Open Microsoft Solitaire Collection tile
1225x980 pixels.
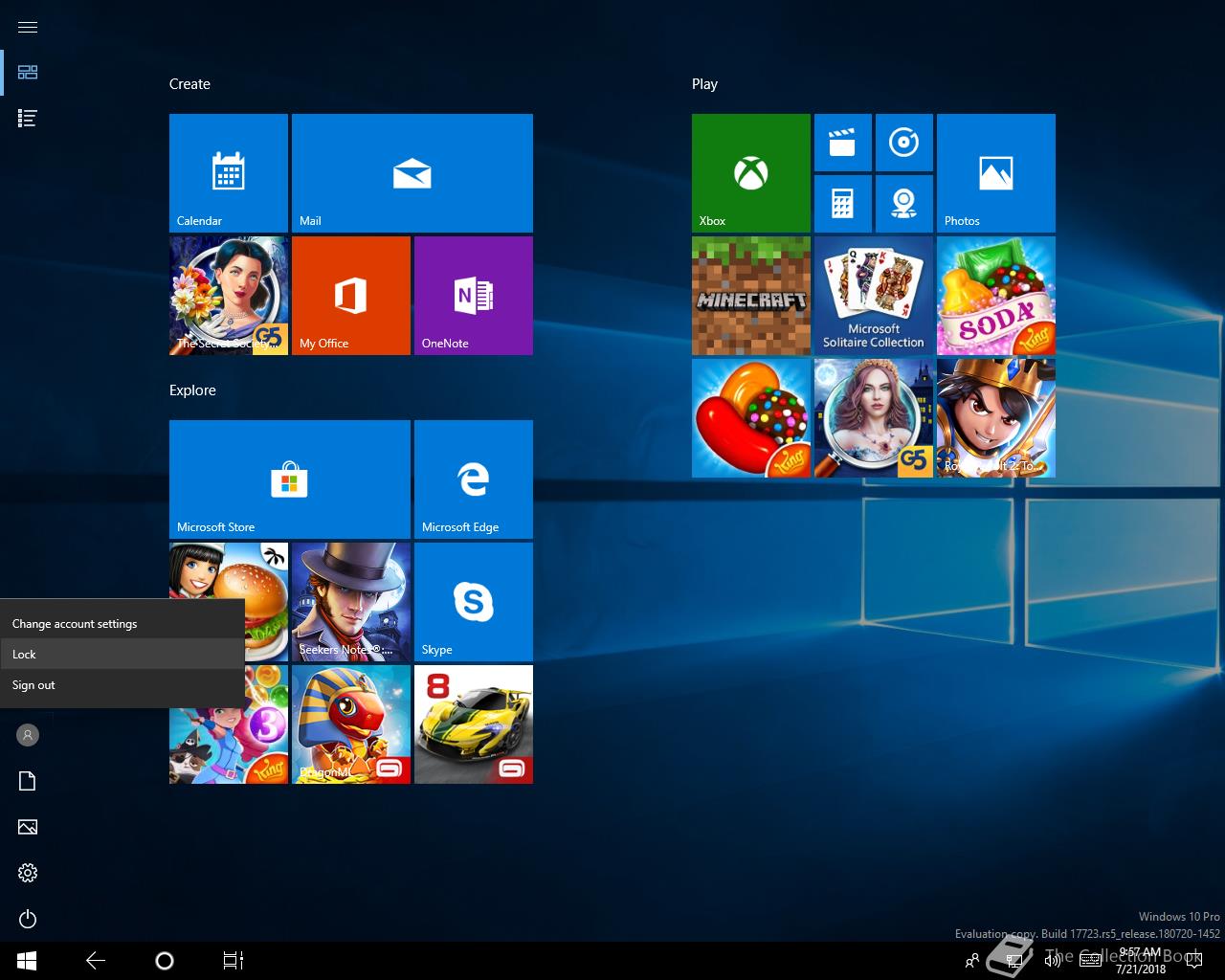(874, 296)
